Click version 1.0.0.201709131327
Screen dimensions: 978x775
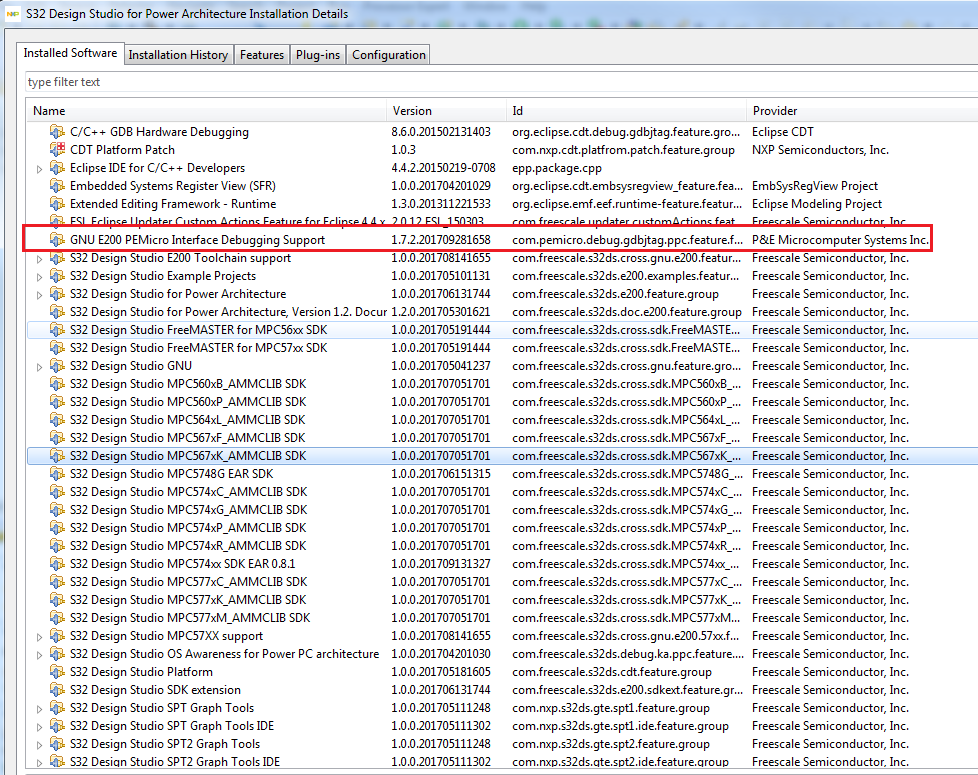pyautogui.click(x=441, y=564)
